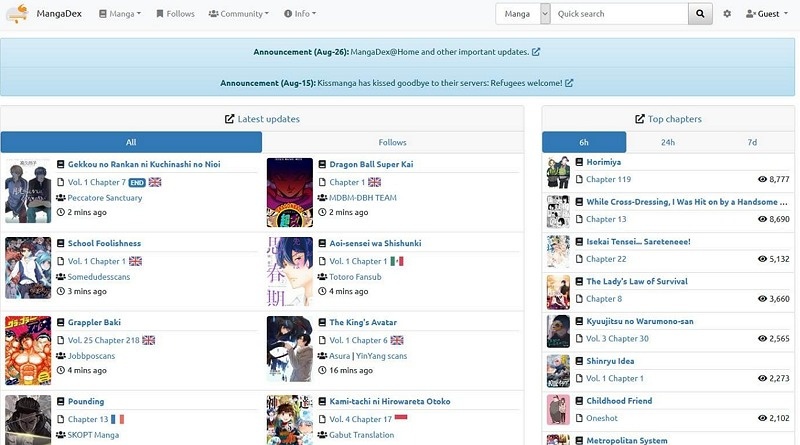The width and height of the screenshot is (800, 445).
Task: Switch to the Follows updates tab
Action: [392, 142]
